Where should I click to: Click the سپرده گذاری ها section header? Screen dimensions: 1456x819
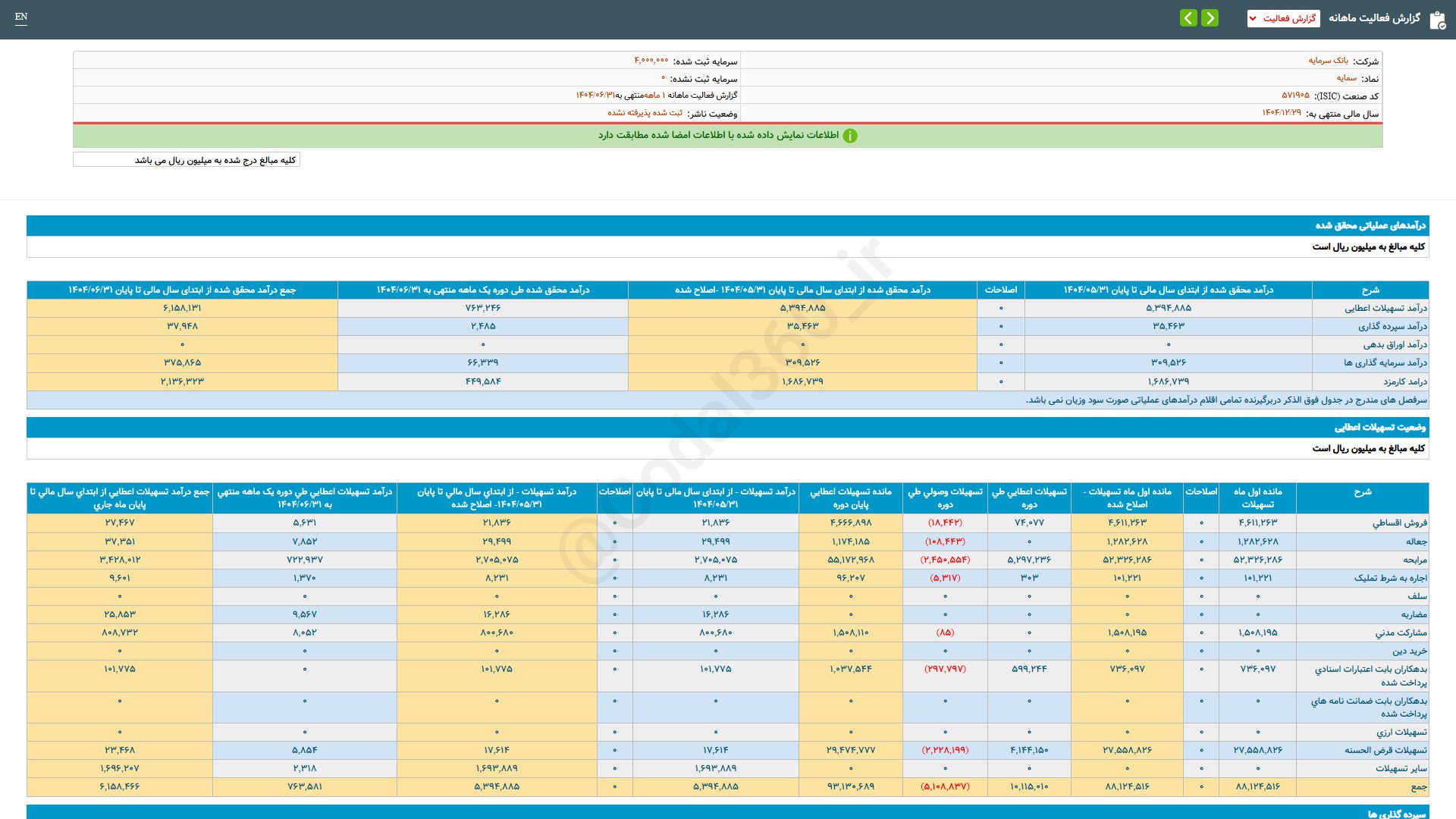point(1395,813)
